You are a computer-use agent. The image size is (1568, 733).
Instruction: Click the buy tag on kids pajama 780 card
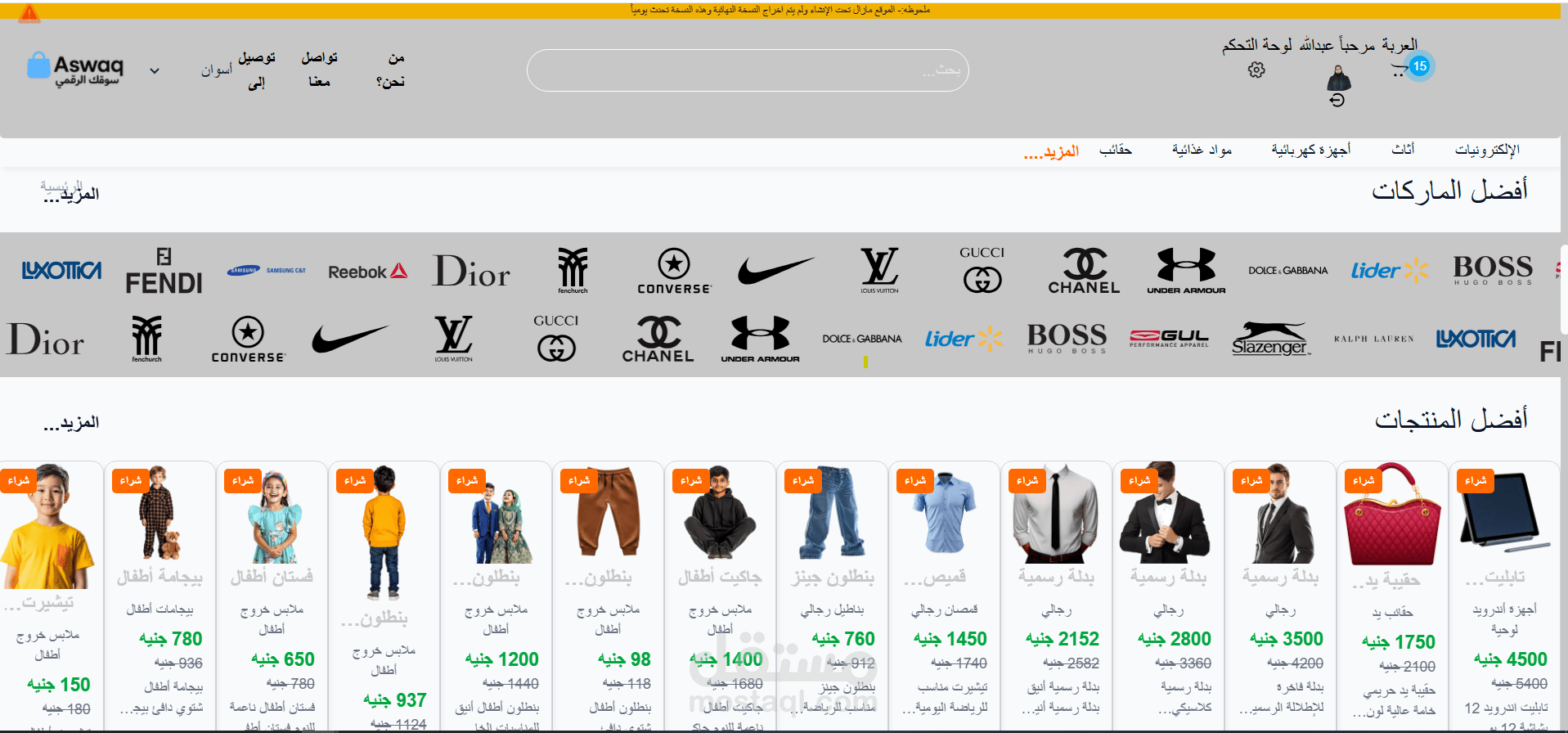pyautogui.click(x=130, y=481)
